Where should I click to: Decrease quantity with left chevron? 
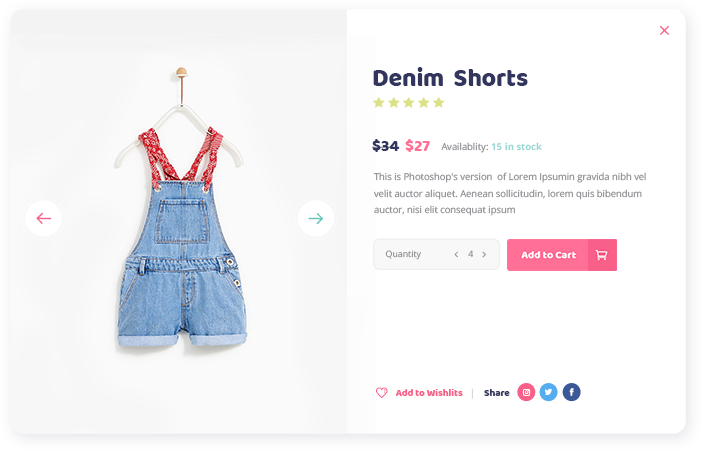[x=456, y=254]
